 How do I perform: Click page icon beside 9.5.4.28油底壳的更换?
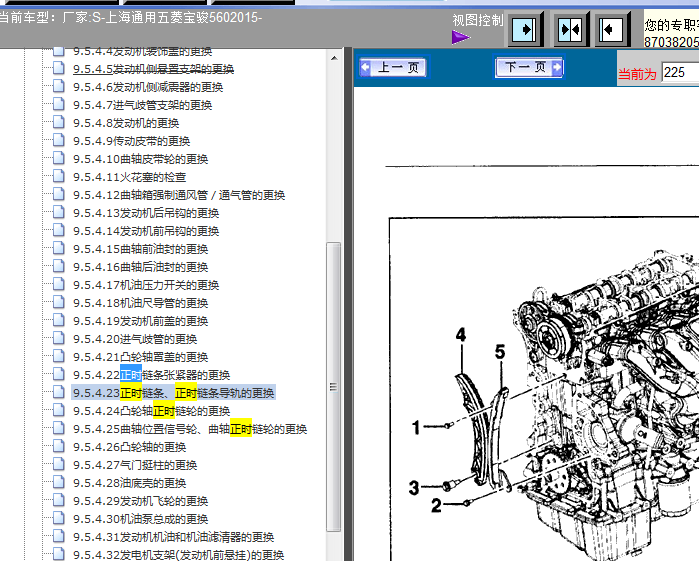[59, 482]
